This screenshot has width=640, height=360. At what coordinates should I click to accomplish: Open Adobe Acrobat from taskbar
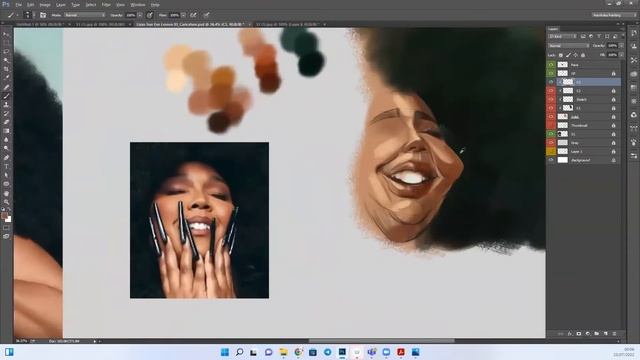(401, 352)
